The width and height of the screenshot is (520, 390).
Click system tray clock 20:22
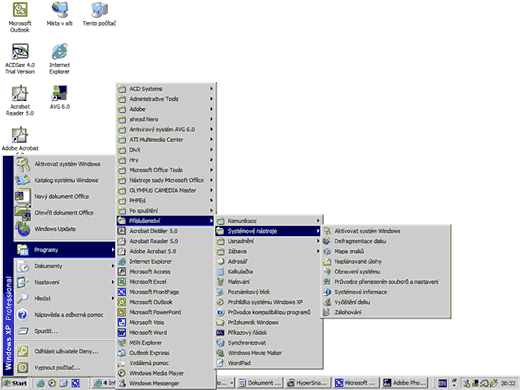[x=508, y=383]
